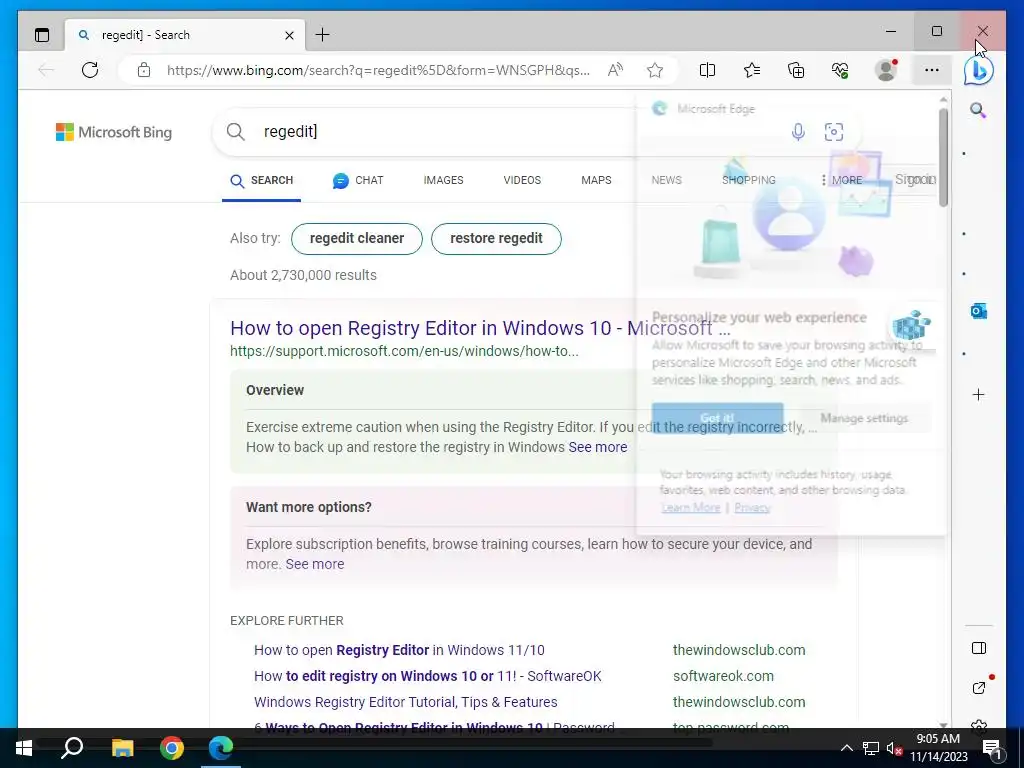The width and height of the screenshot is (1024, 768).
Task: Expand the MORE search categories
Action: point(842,180)
